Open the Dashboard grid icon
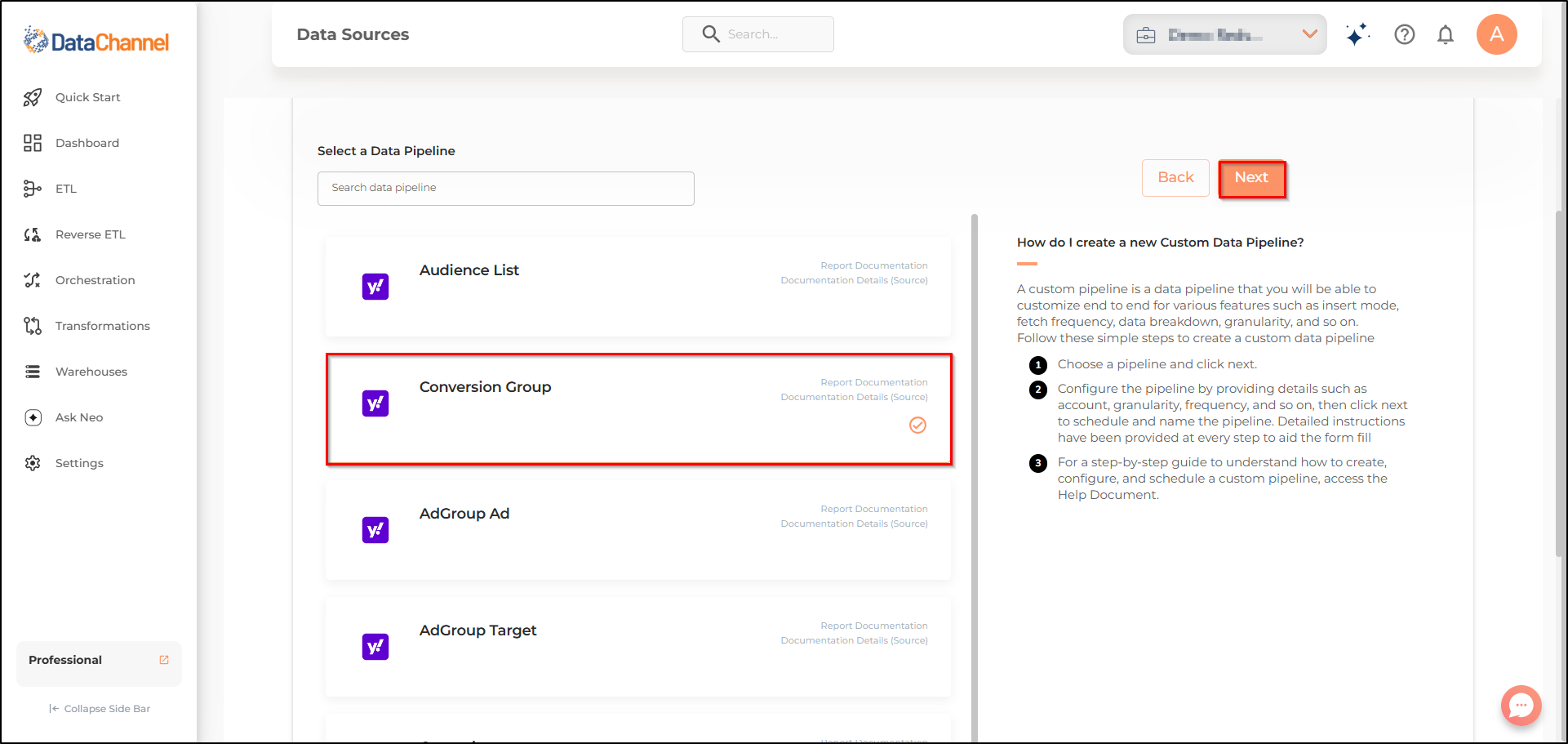The image size is (1568, 744). pos(33,143)
